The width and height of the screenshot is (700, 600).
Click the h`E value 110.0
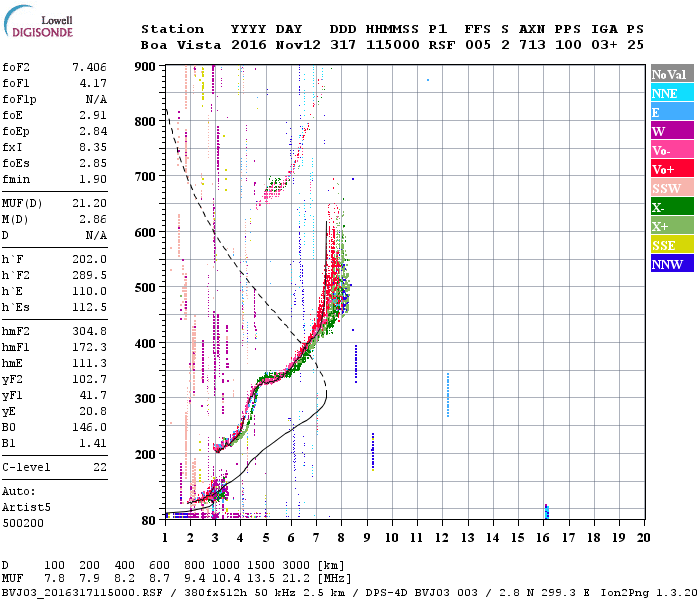pyautogui.click(x=89, y=292)
